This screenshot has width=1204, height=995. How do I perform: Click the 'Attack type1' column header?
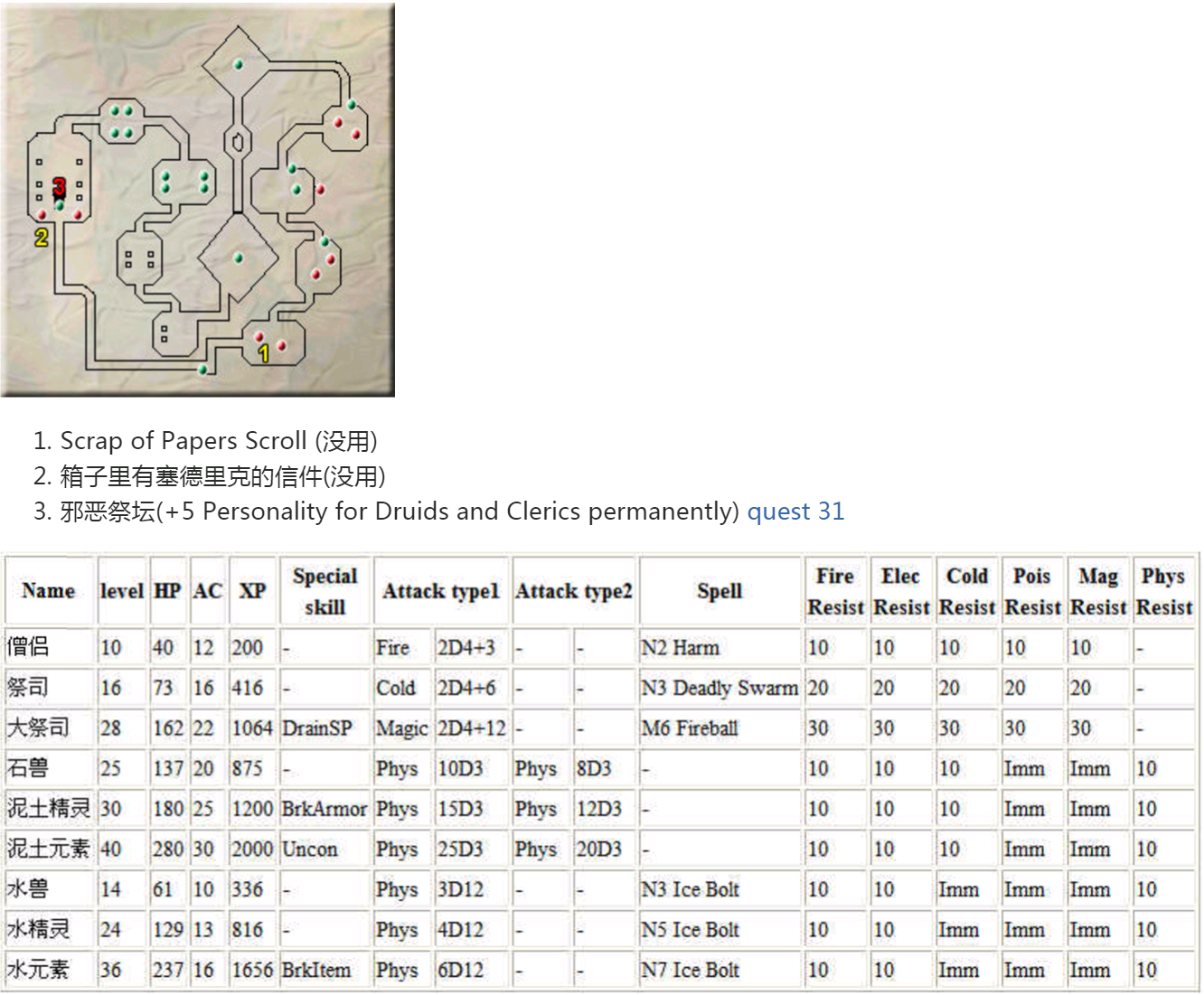(x=441, y=591)
